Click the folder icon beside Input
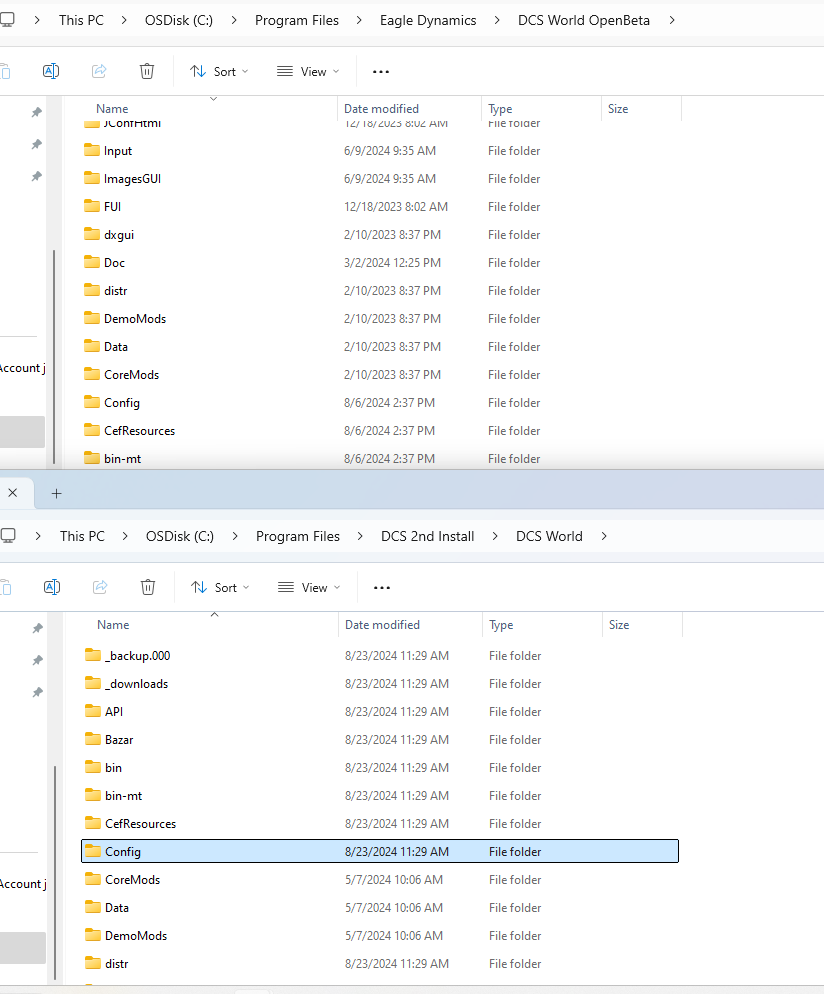The image size is (824, 994). [x=92, y=150]
